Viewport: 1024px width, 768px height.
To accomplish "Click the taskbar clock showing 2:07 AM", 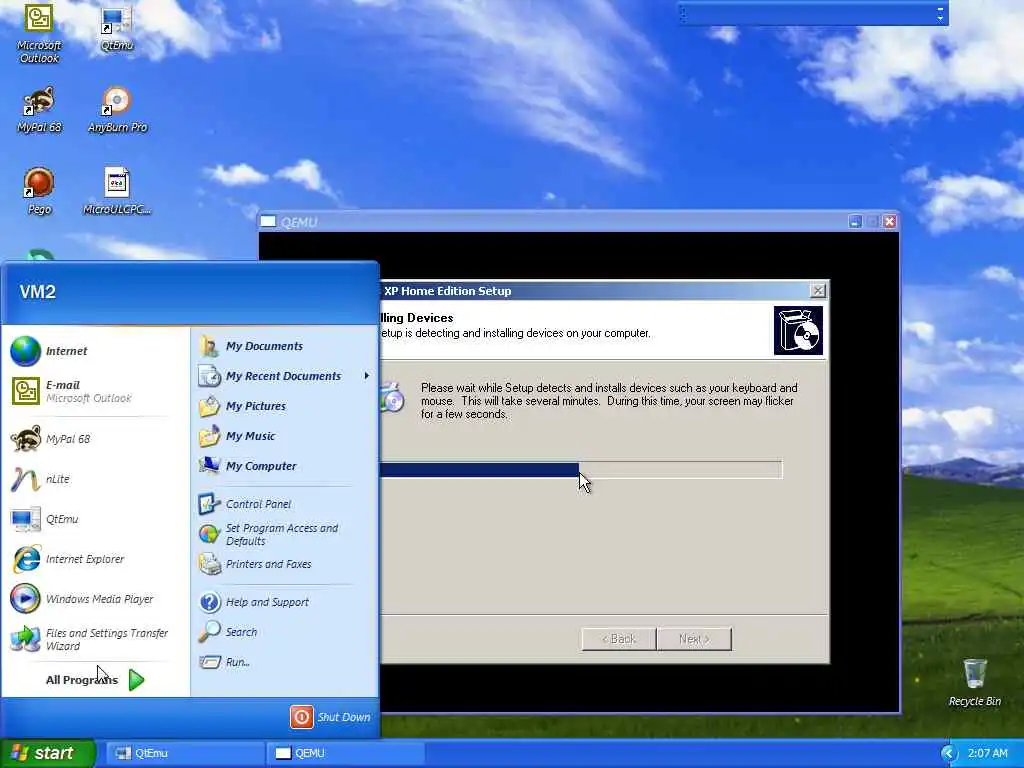I will 987,754.
